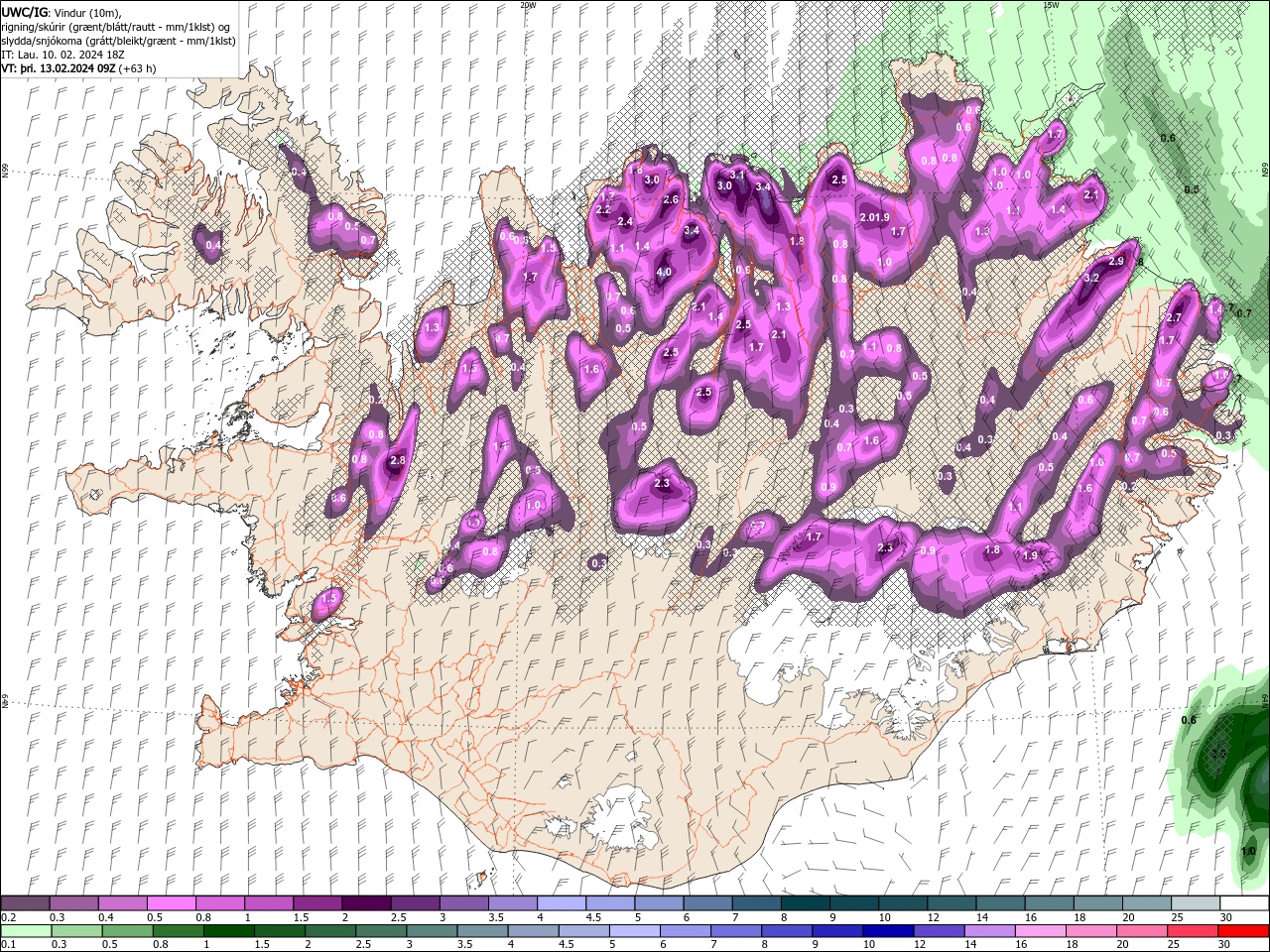Screen dimensions: 1270x952
Task: Pick the snow legend swatch for 6–7 mm
Action: point(706,903)
